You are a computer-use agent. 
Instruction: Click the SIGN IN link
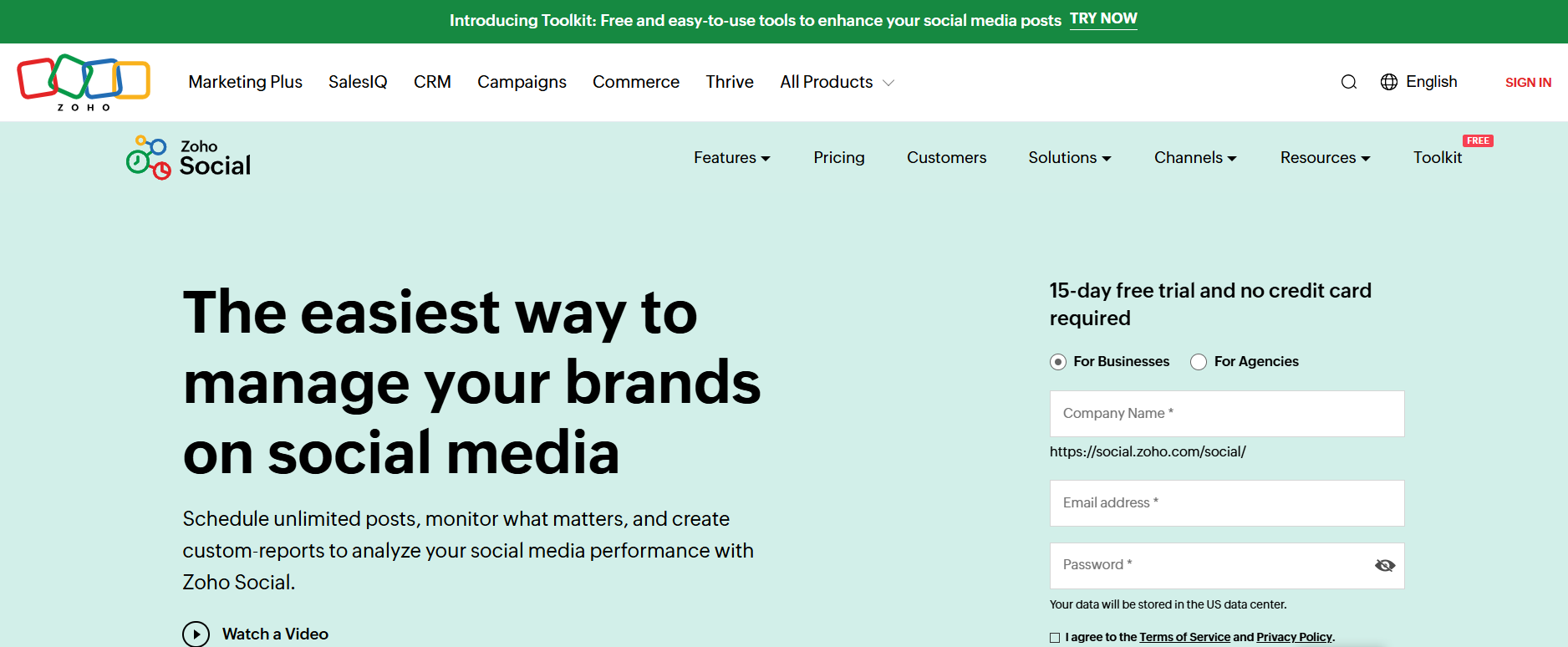[x=1528, y=82]
